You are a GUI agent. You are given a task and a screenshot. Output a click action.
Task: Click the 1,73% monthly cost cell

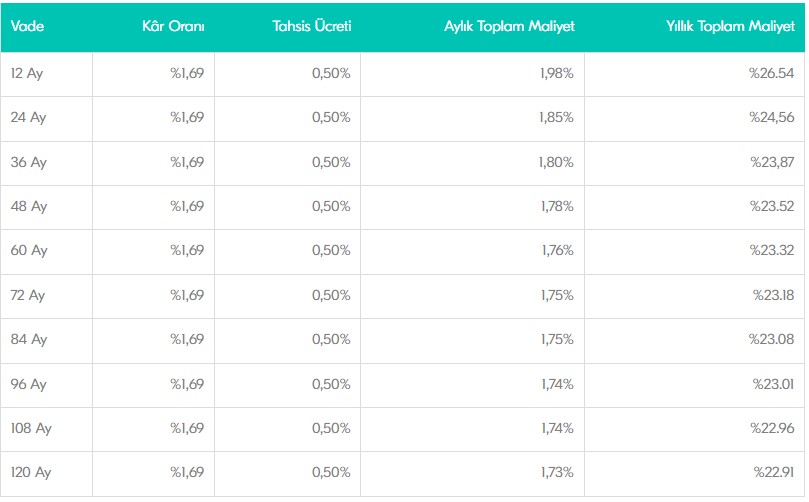(557, 472)
